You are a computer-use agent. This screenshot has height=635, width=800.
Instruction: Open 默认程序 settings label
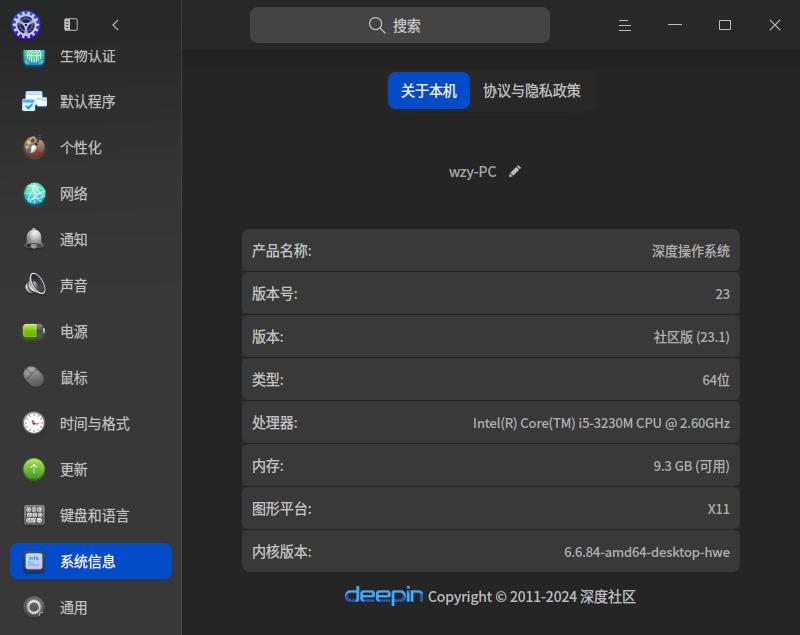pyautogui.click(x=88, y=101)
